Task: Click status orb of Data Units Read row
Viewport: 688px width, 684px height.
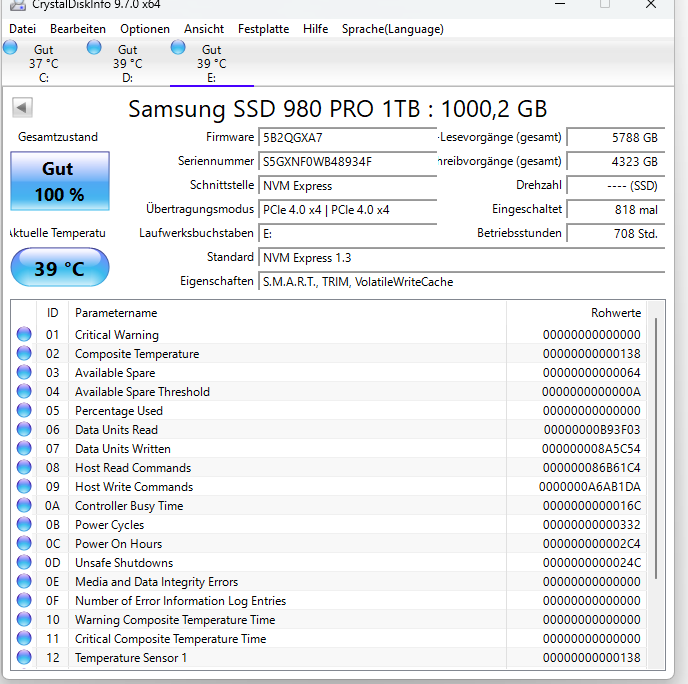Action: (24, 430)
